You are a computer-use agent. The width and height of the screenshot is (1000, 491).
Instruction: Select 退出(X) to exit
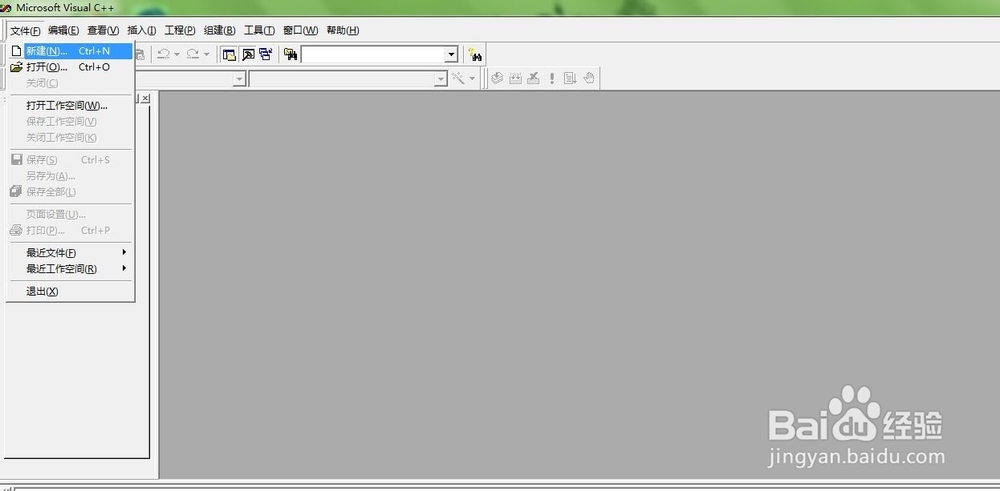click(70, 291)
